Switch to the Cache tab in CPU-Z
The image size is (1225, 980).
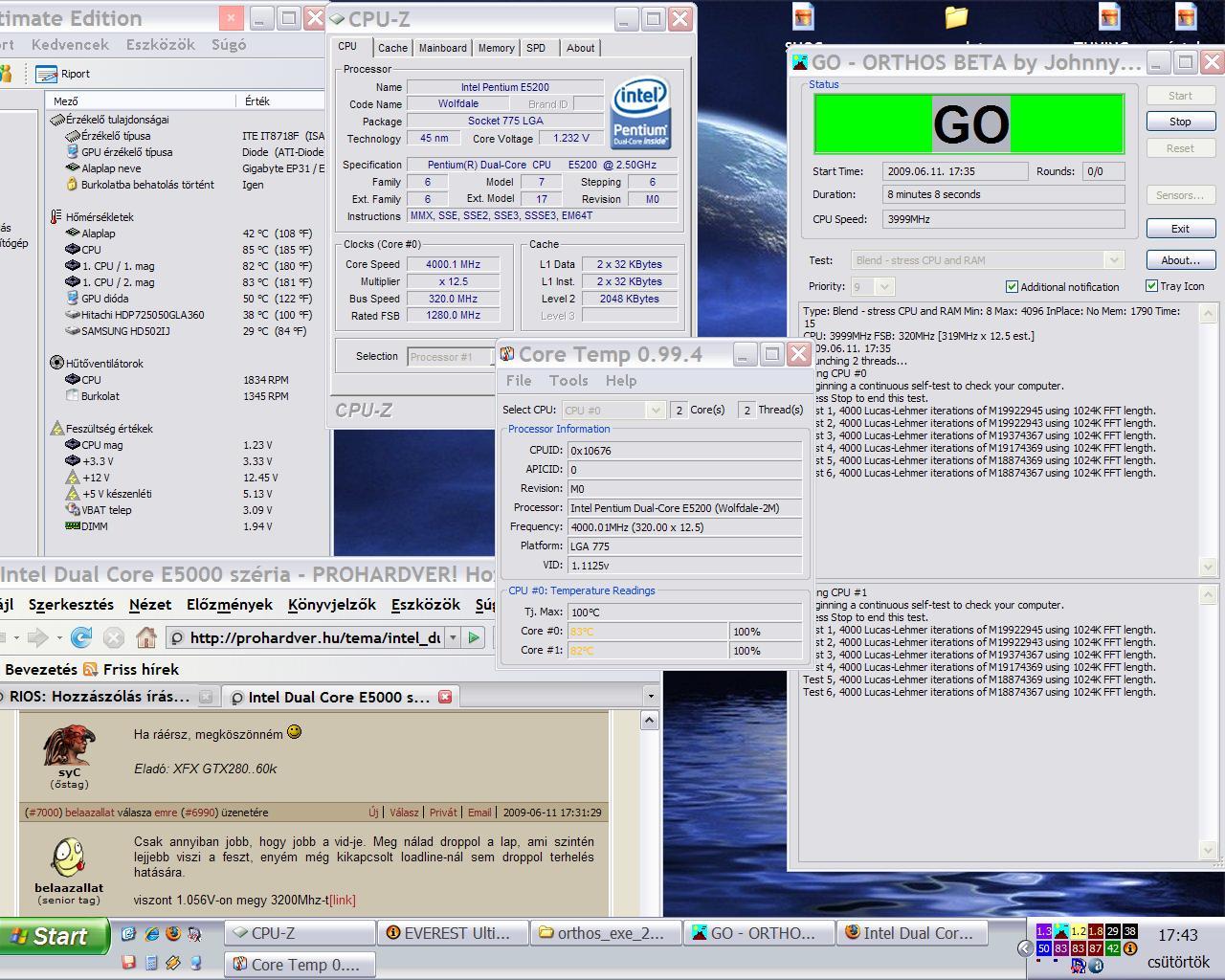pyautogui.click(x=392, y=48)
